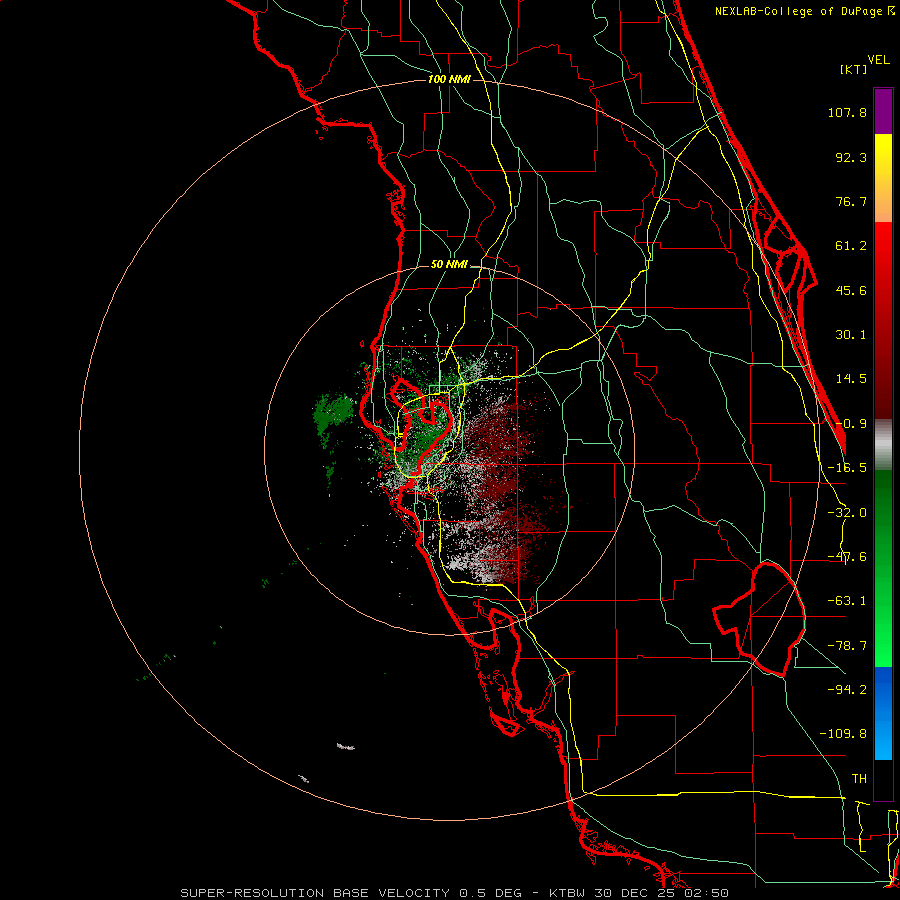Click the 50 NMI range ring label

449,265
